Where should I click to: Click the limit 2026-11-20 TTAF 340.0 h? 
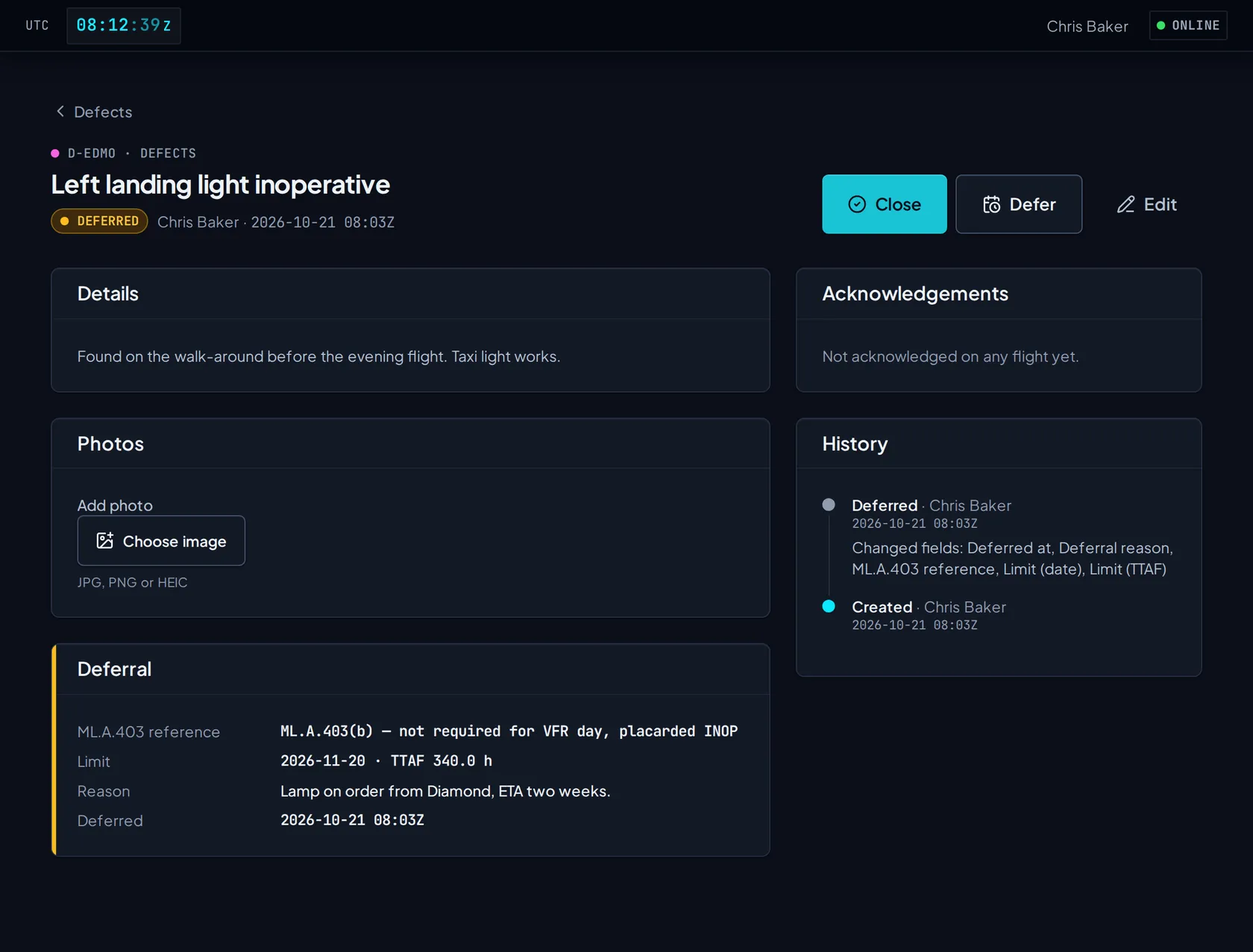tap(386, 760)
